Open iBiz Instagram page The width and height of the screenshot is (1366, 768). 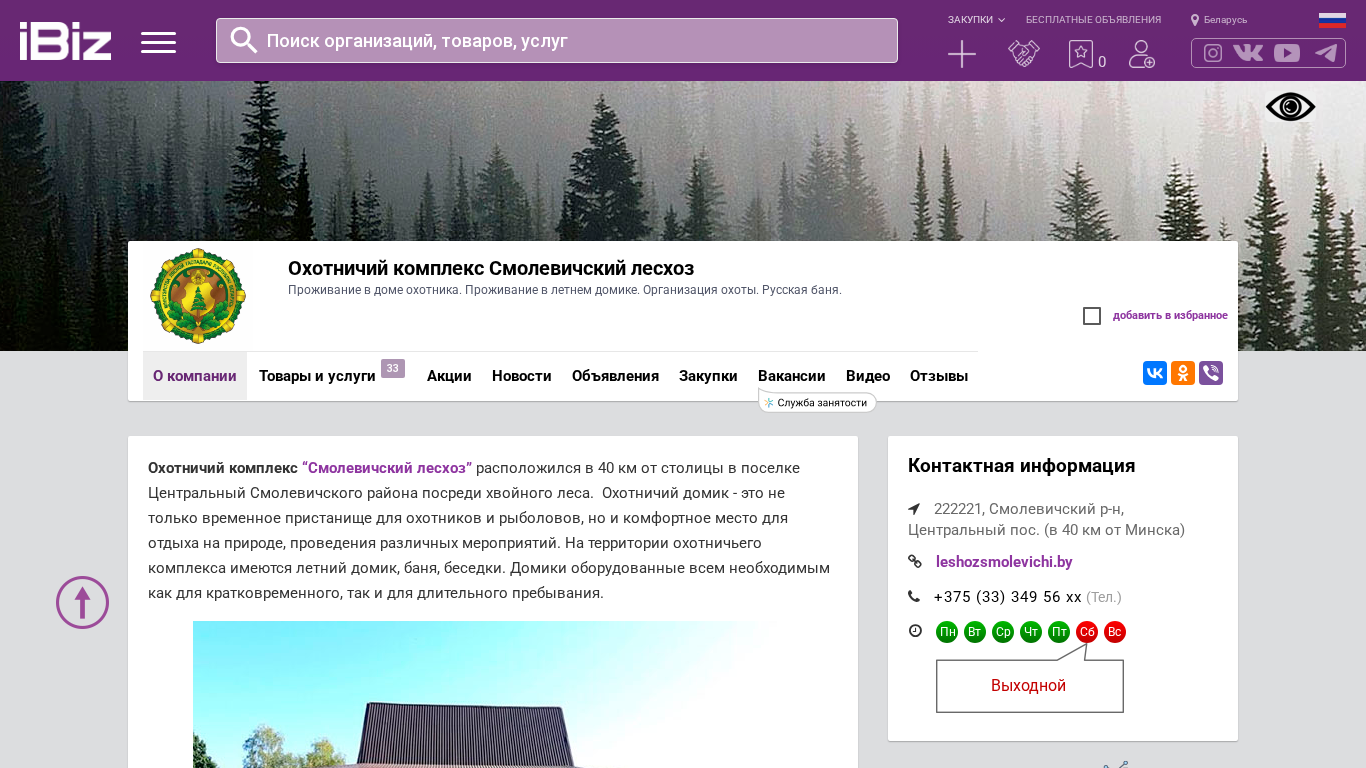pos(1213,53)
